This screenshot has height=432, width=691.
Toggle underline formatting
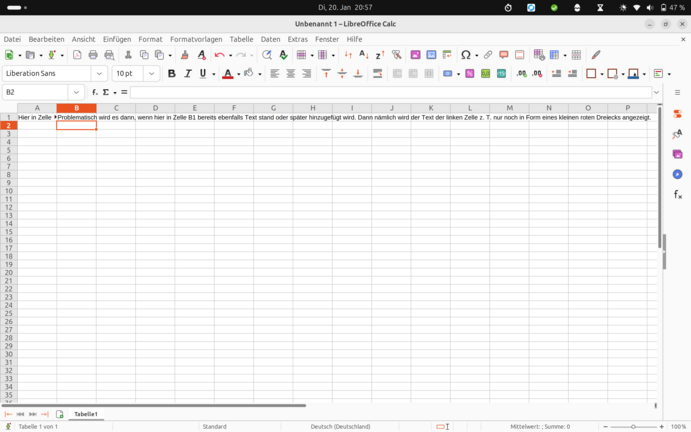(x=203, y=74)
